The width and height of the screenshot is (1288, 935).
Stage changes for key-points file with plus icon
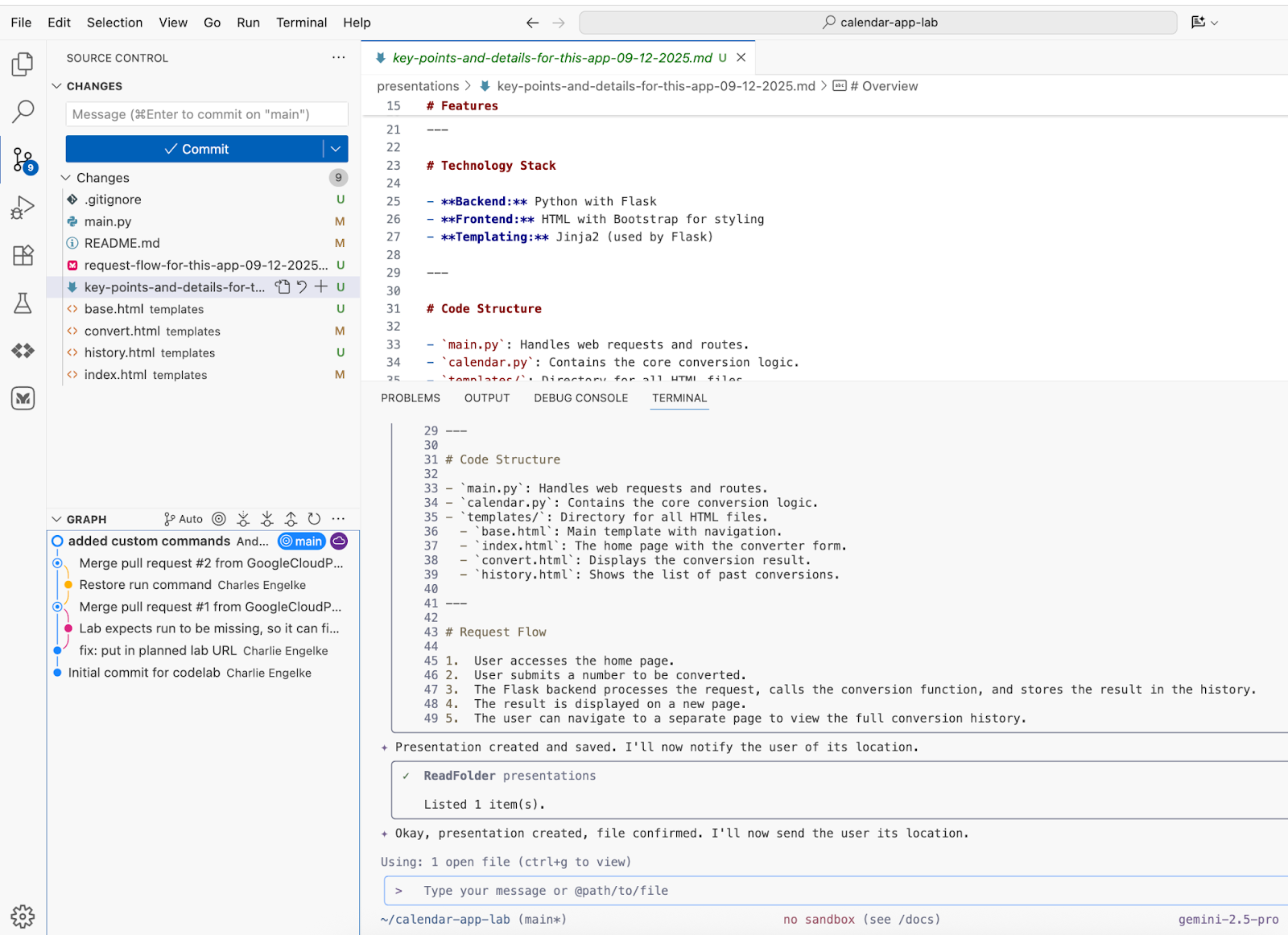(321, 286)
